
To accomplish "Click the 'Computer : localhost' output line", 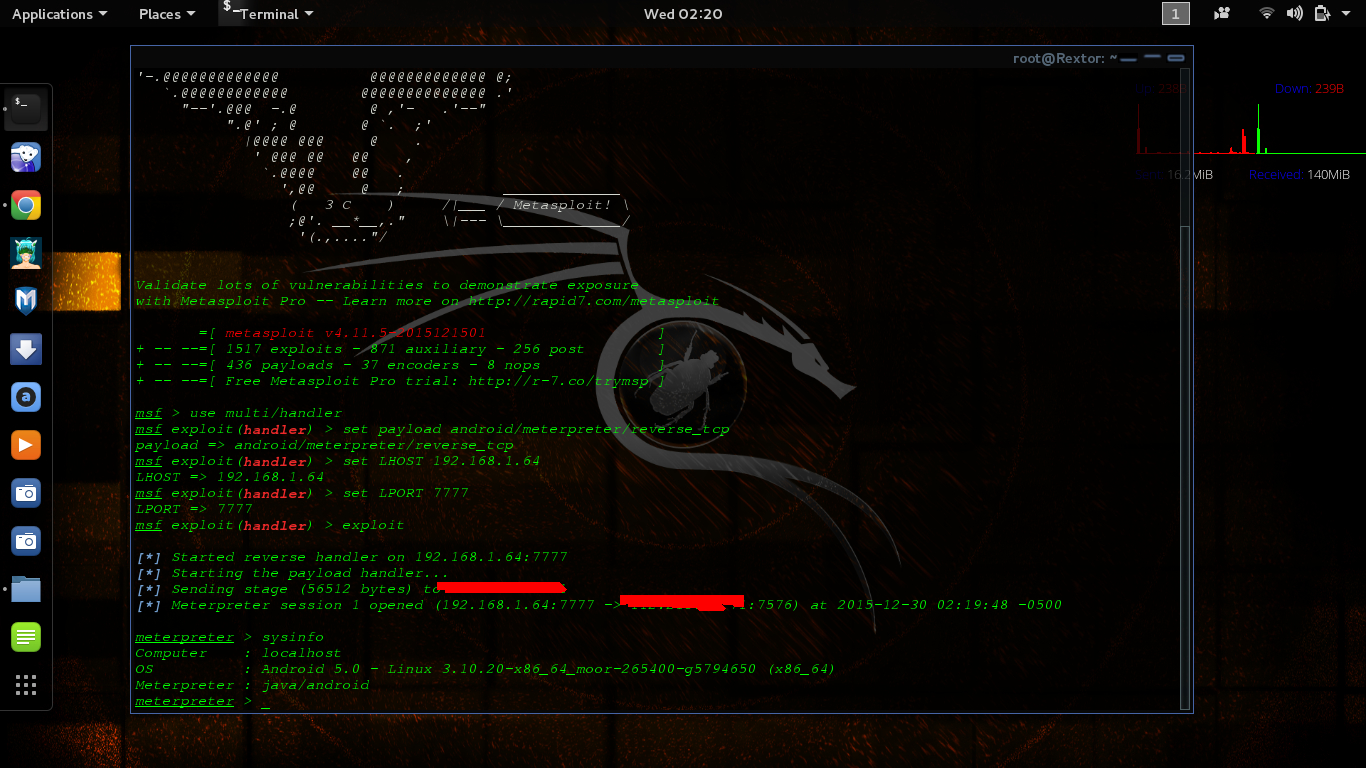I will tap(238, 653).
